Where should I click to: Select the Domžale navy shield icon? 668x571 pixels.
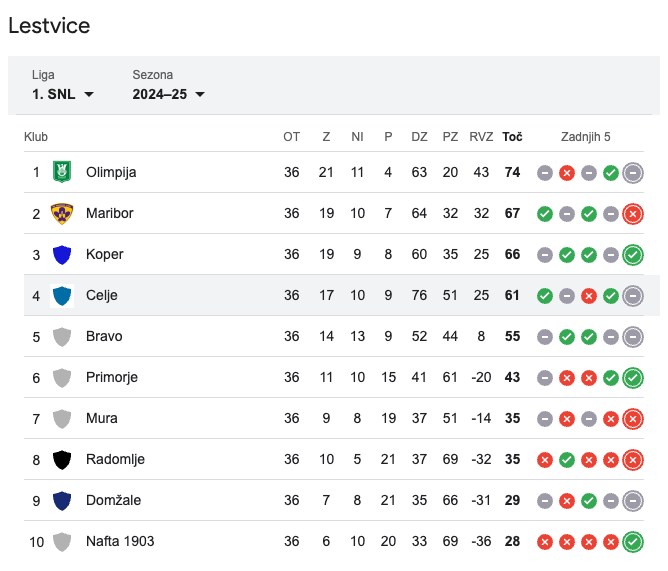pyautogui.click(x=62, y=501)
